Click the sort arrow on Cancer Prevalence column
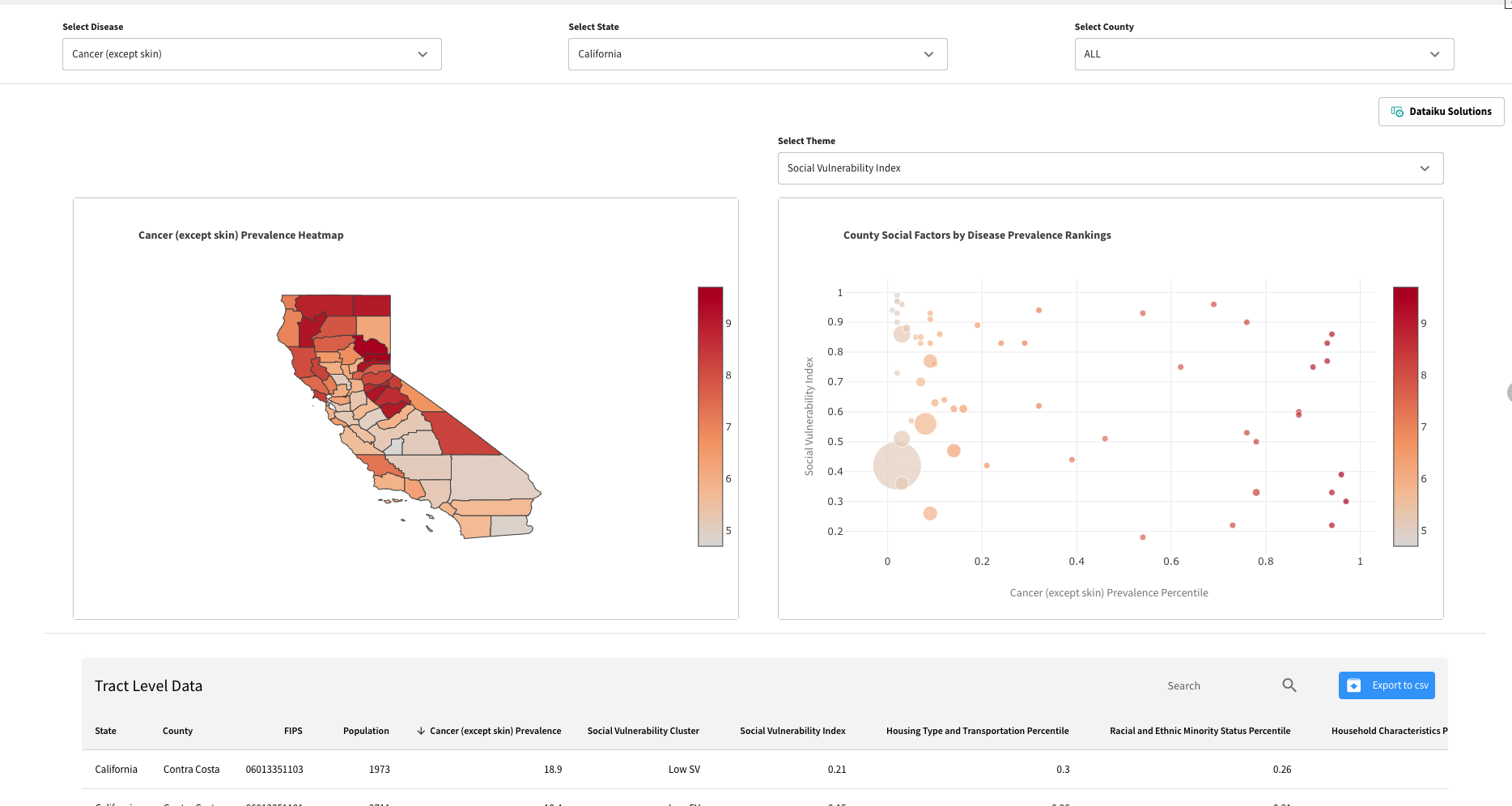This screenshot has width=1512, height=806. point(420,730)
